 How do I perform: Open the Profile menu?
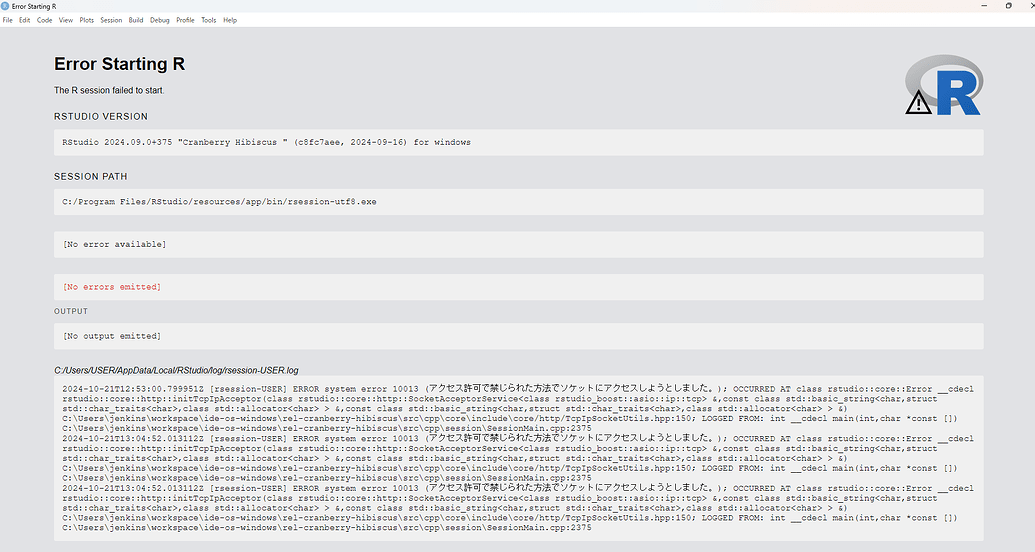[185, 20]
